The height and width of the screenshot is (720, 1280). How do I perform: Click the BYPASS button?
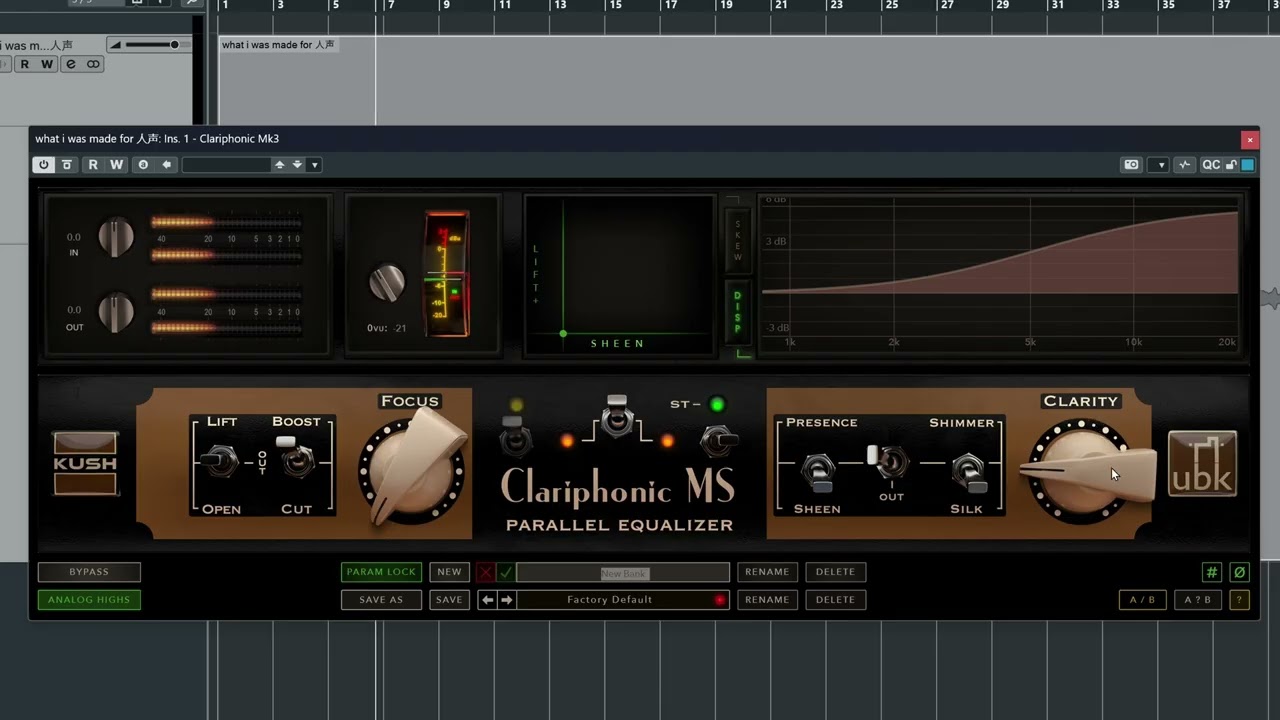(89, 572)
